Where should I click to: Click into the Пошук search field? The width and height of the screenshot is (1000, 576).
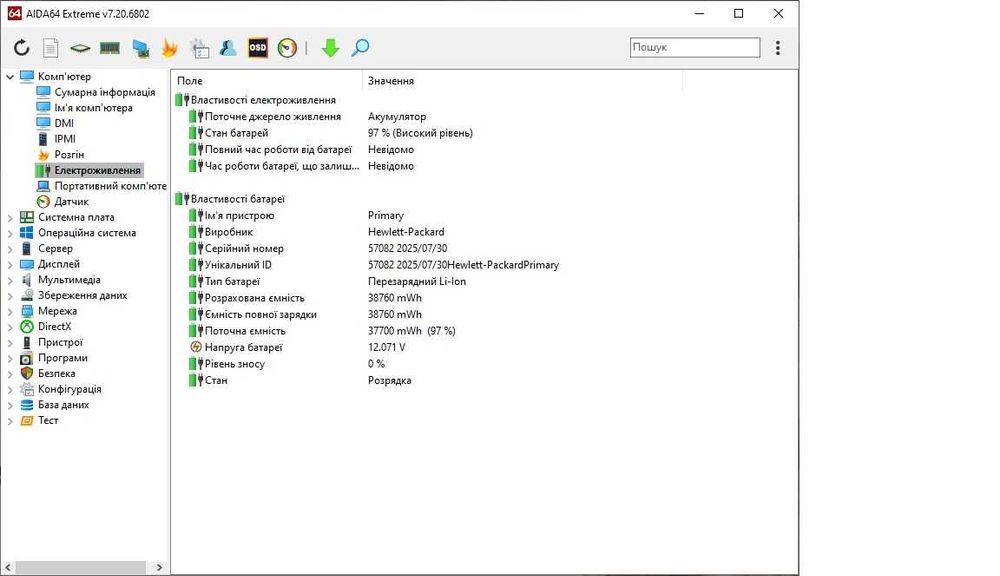tap(695, 47)
